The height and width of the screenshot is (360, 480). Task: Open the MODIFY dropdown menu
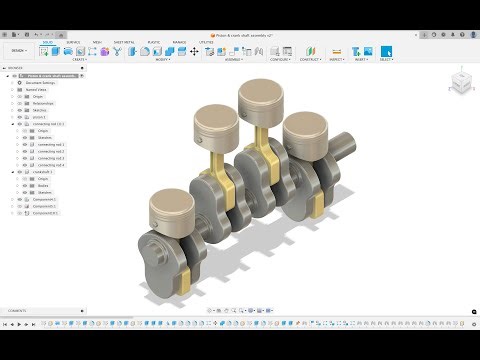[163, 59]
